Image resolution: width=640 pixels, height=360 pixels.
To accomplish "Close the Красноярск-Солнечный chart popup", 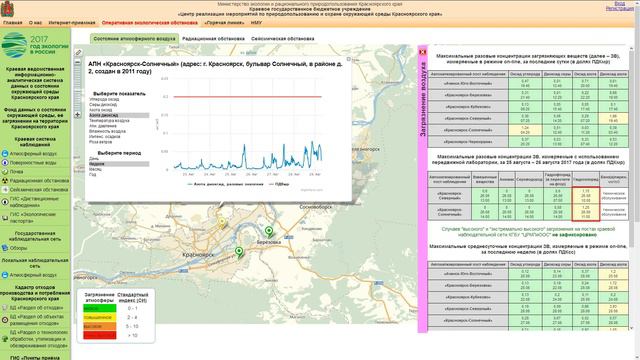I will [x=349, y=60].
